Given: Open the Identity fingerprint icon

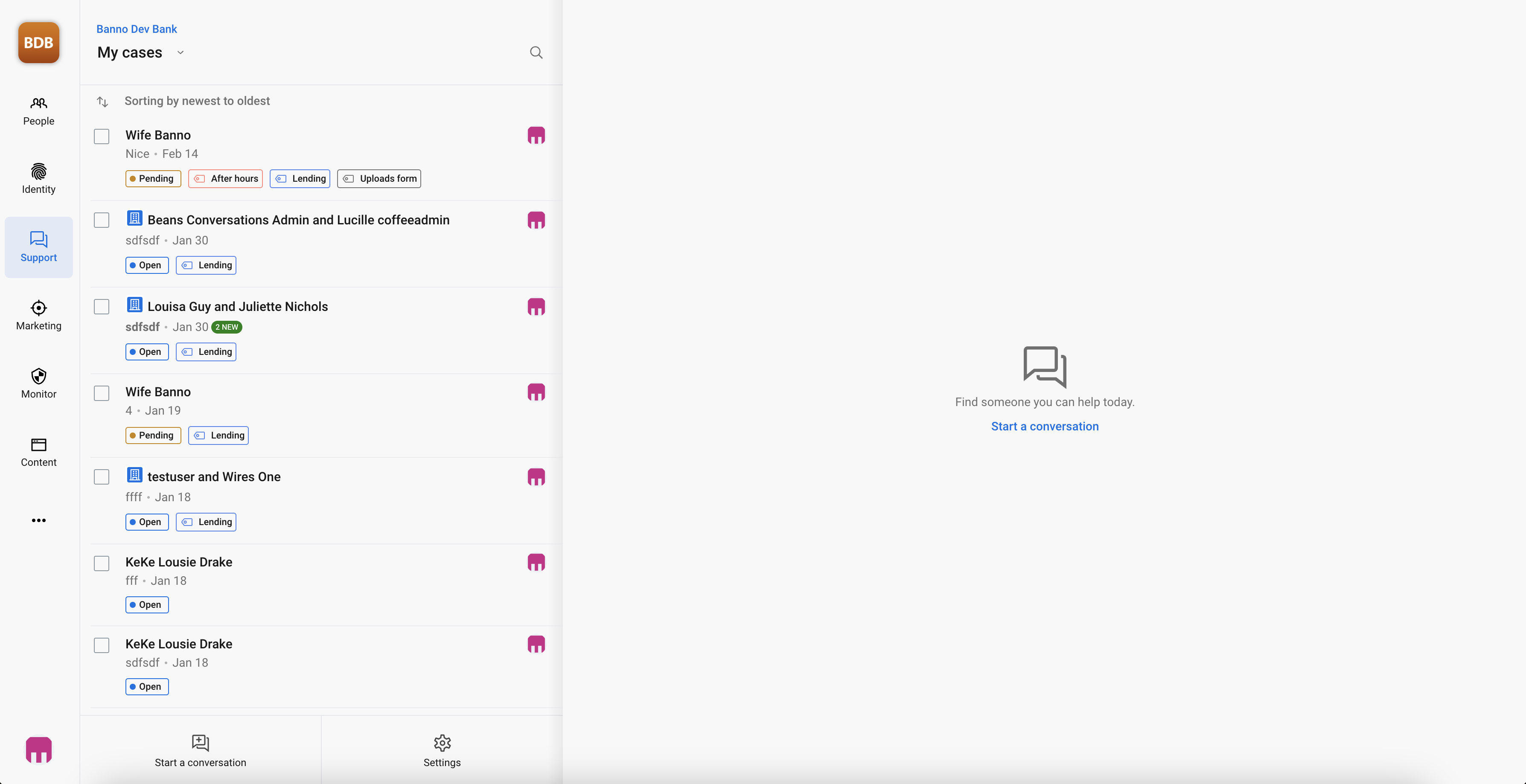Looking at the screenshot, I should pyautogui.click(x=38, y=172).
